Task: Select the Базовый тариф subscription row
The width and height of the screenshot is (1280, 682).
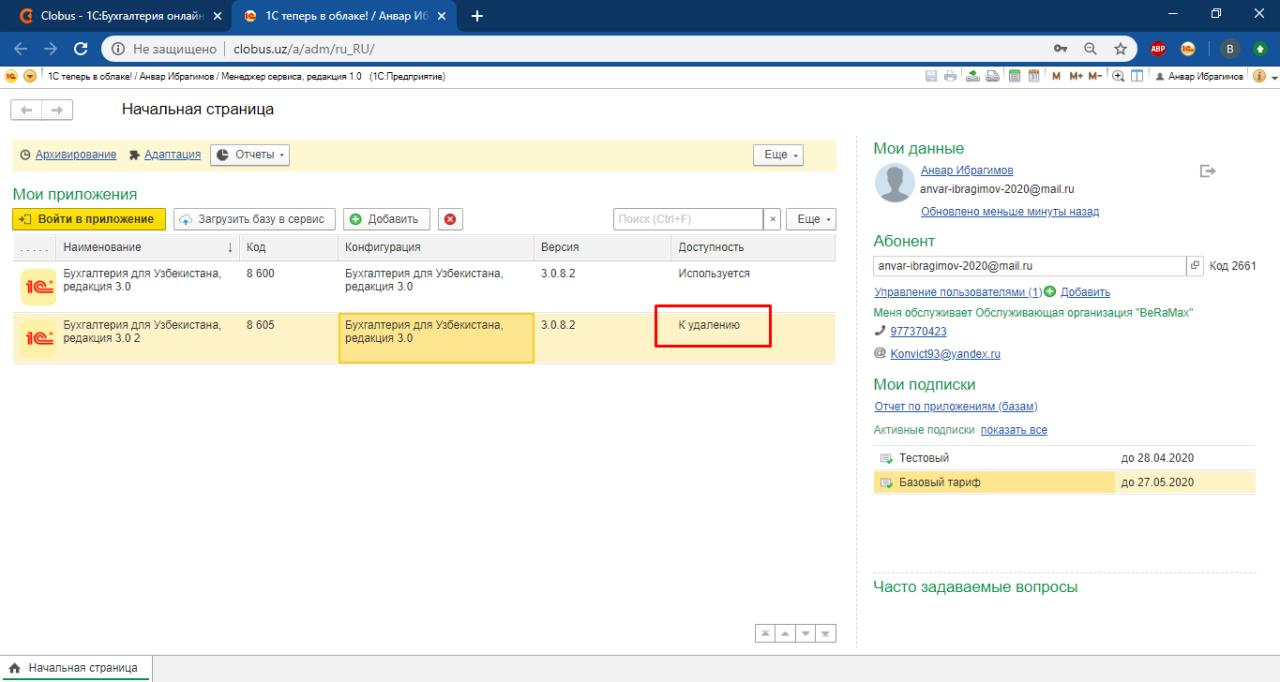Action: (1064, 482)
